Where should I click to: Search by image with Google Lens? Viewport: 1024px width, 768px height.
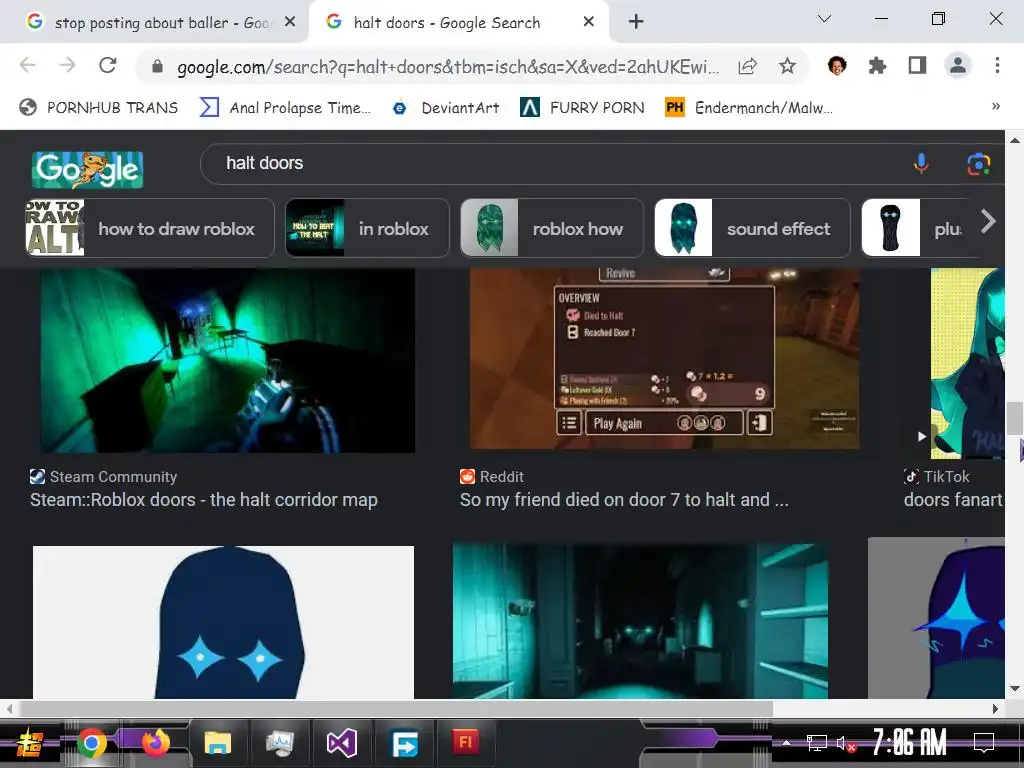point(978,164)
